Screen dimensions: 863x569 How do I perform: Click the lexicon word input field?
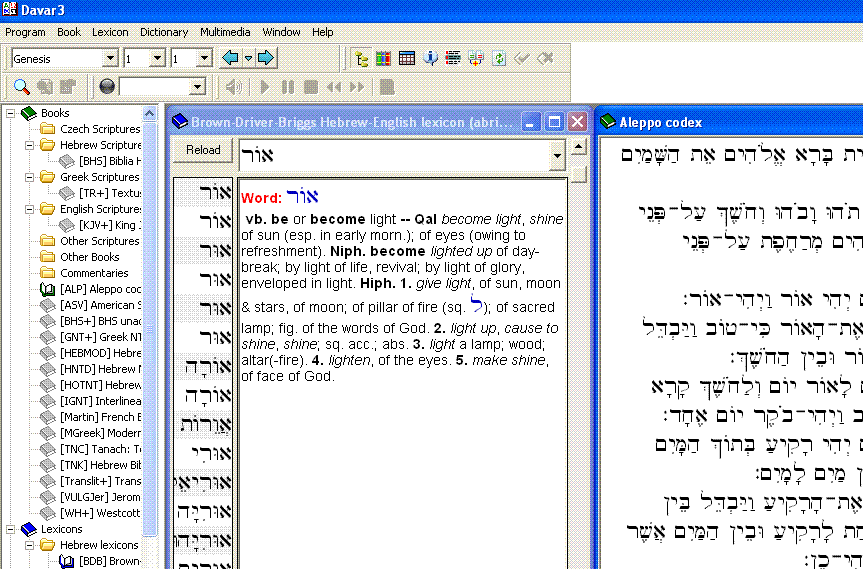click(395, 156)
